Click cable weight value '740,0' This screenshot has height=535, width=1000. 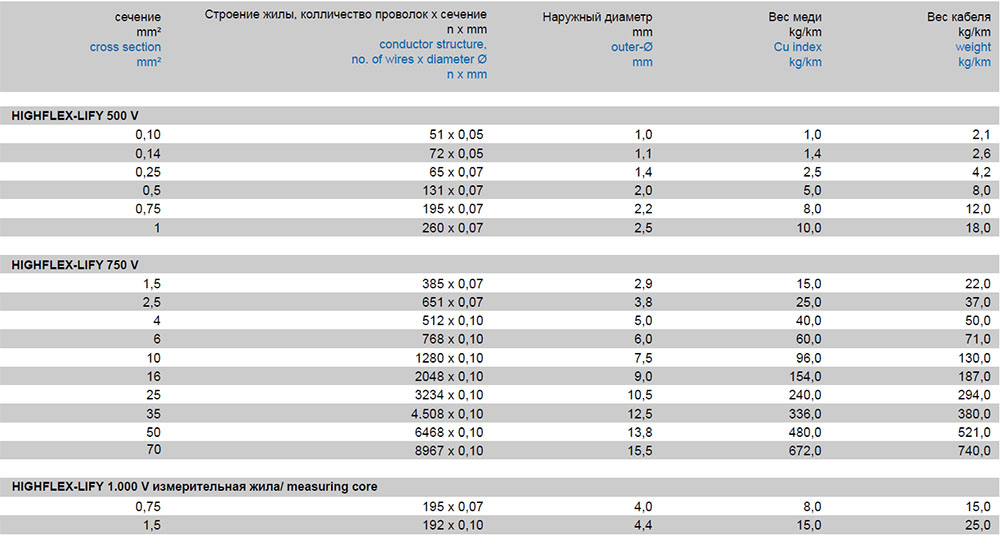point(975,451)
